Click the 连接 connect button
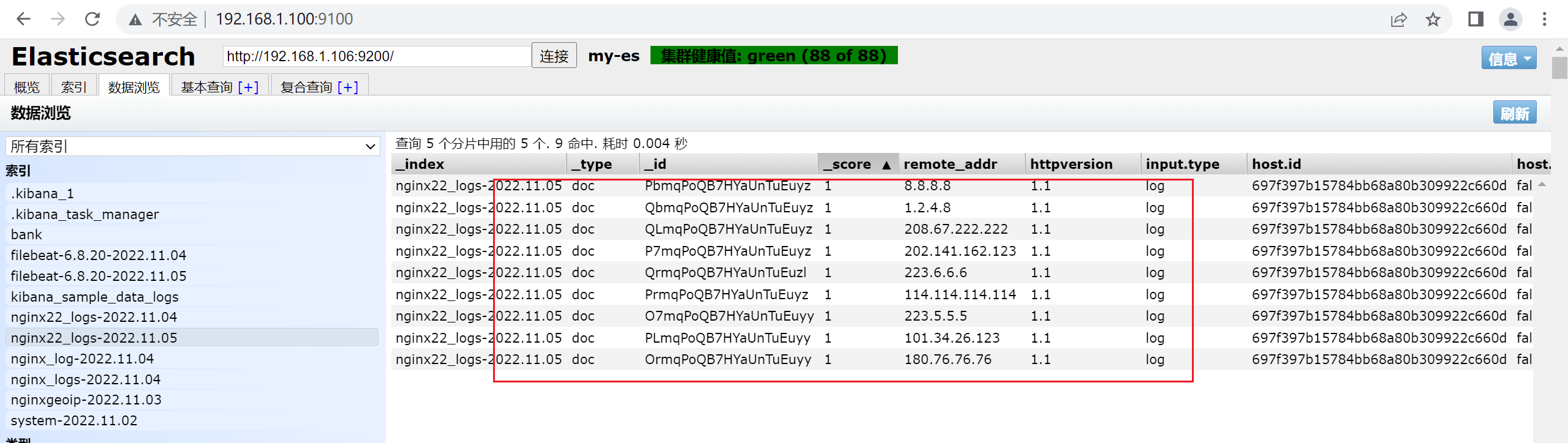Viewport: 1568px width, 443px height. tap(554, 56)
